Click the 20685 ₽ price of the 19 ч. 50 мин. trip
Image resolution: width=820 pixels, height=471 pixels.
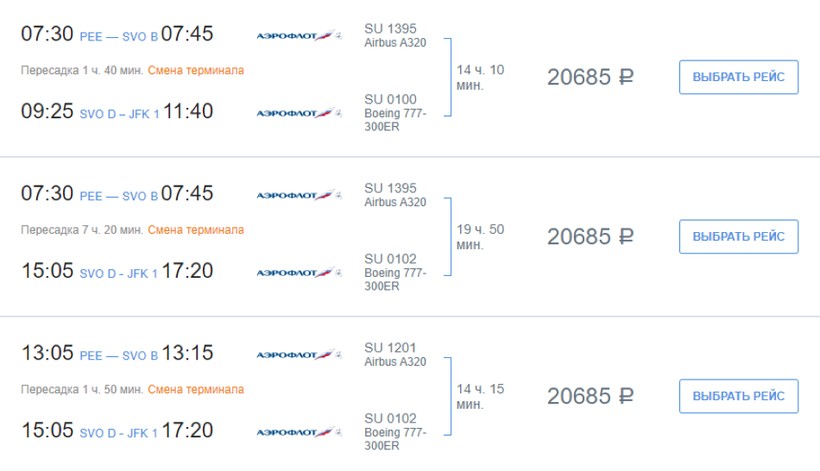[x=590, y=237]
